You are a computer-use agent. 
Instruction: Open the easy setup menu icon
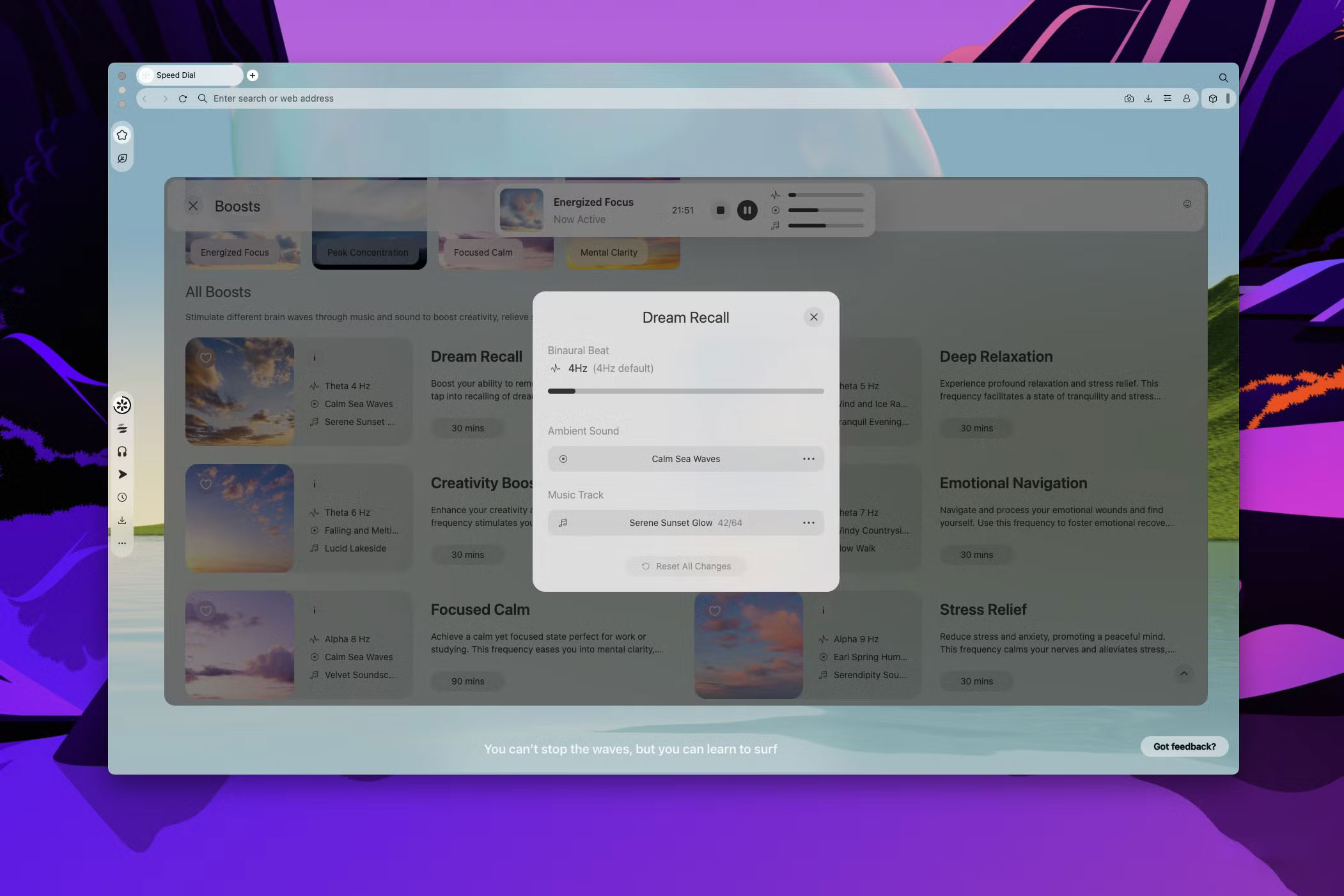[1168, 98]
